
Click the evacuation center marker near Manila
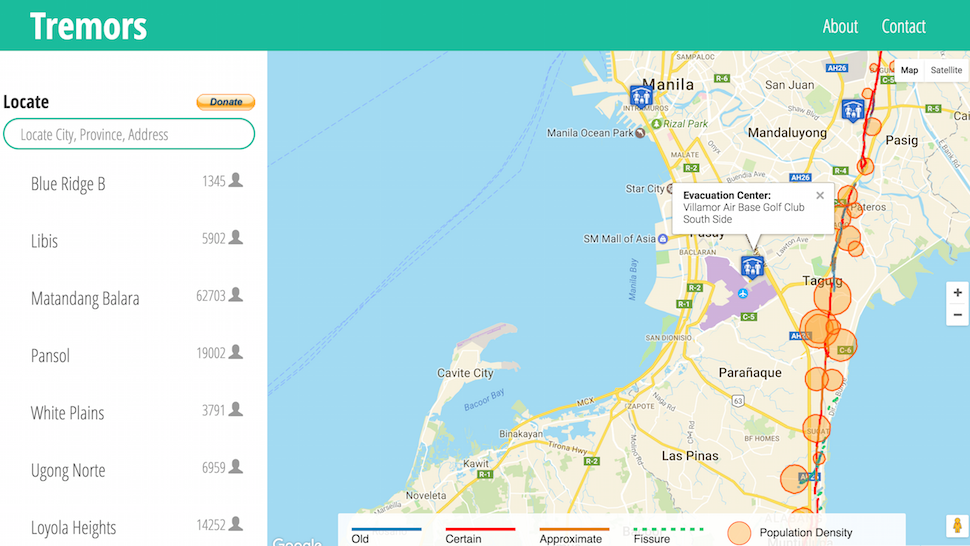[x=641, y=97]
